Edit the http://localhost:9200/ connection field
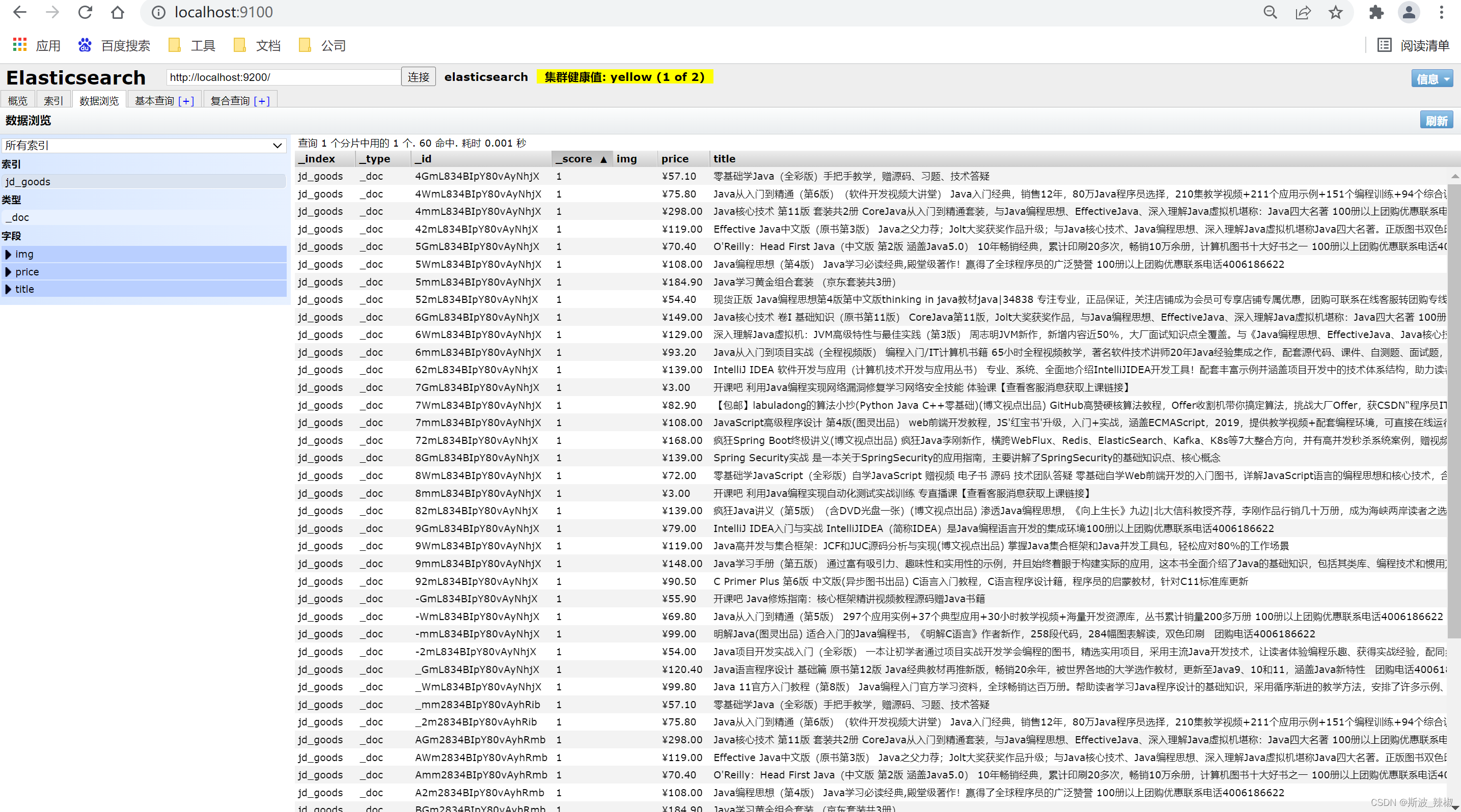Screen dimensions: 1461x812 283,77
